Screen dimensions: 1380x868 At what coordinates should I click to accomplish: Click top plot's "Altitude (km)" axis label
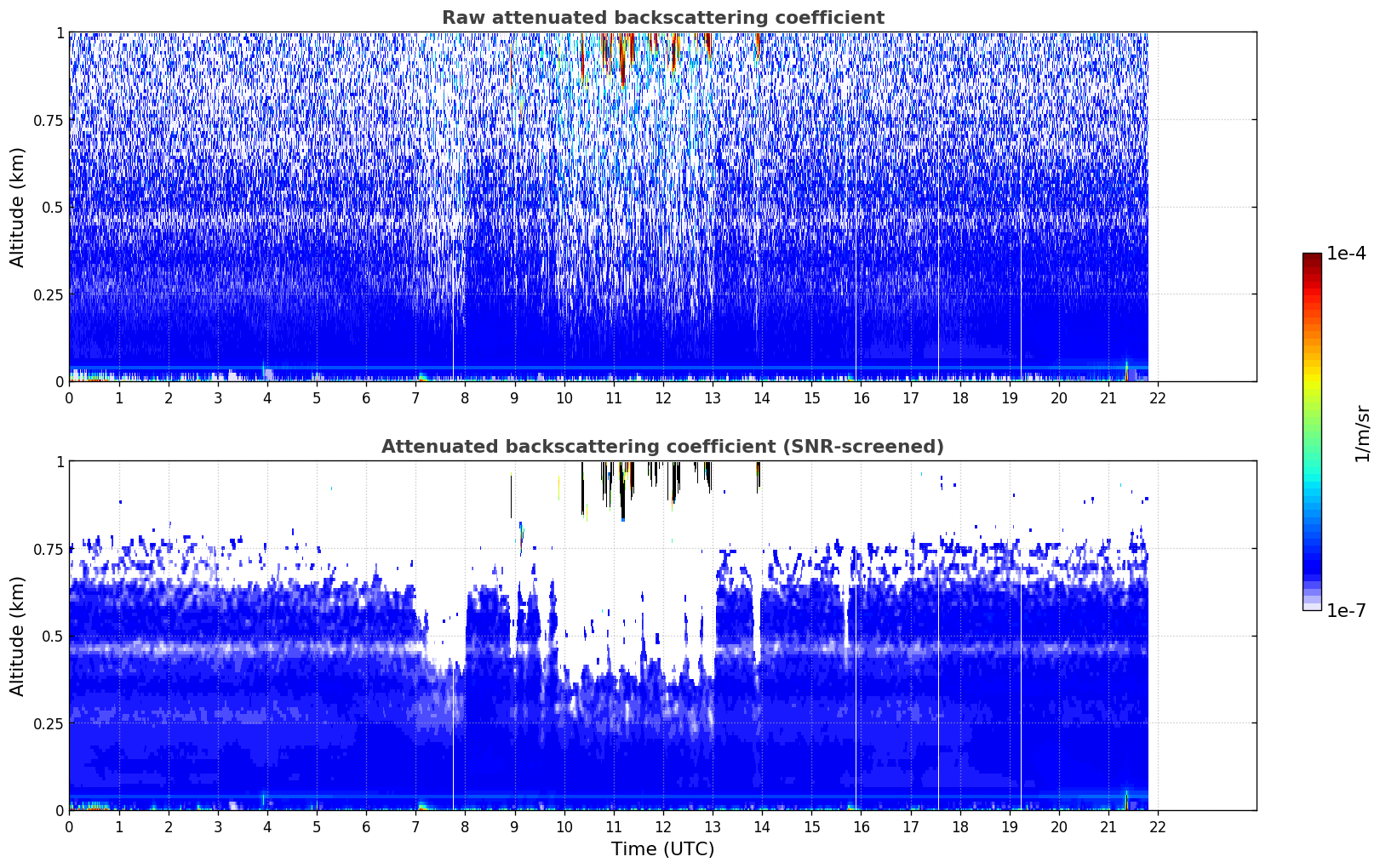tap(18, 207)
